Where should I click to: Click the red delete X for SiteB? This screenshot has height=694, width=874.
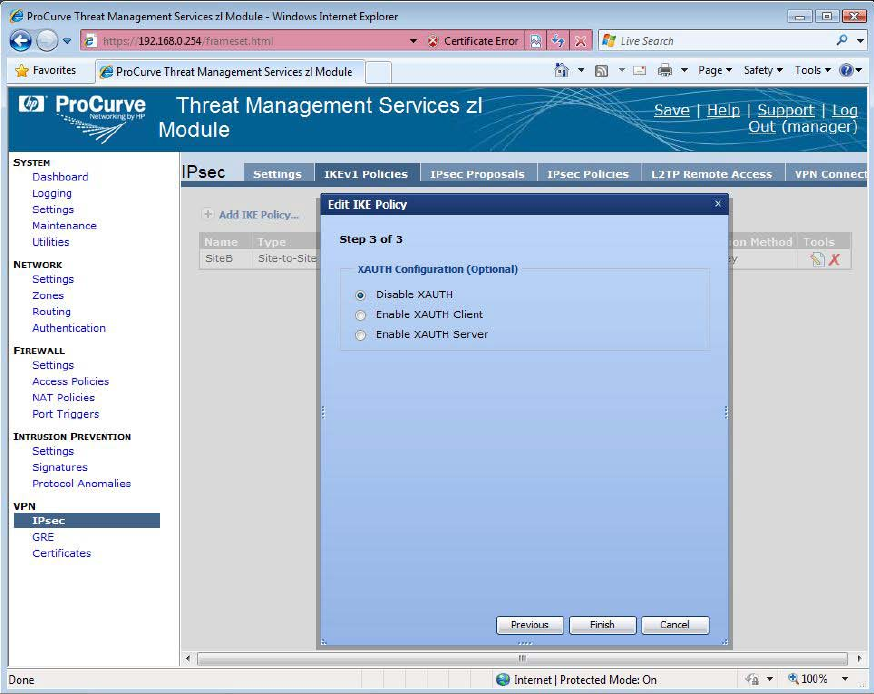coord(834,259)
